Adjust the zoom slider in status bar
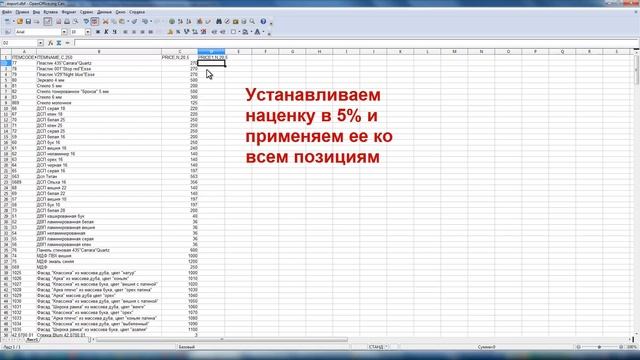This screenshot has height=360, width=640. tap(599, 347)
